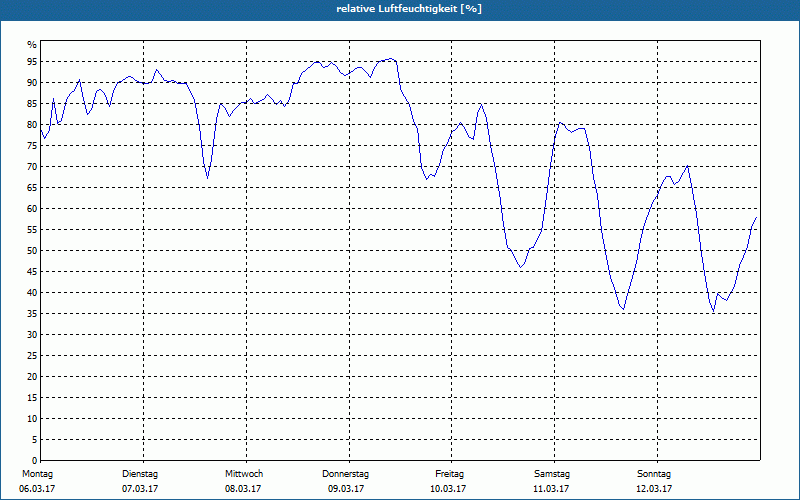This screenshot has height=500, width=800.
Task: Click the '30' y-axis value
Action: (32, 335)
